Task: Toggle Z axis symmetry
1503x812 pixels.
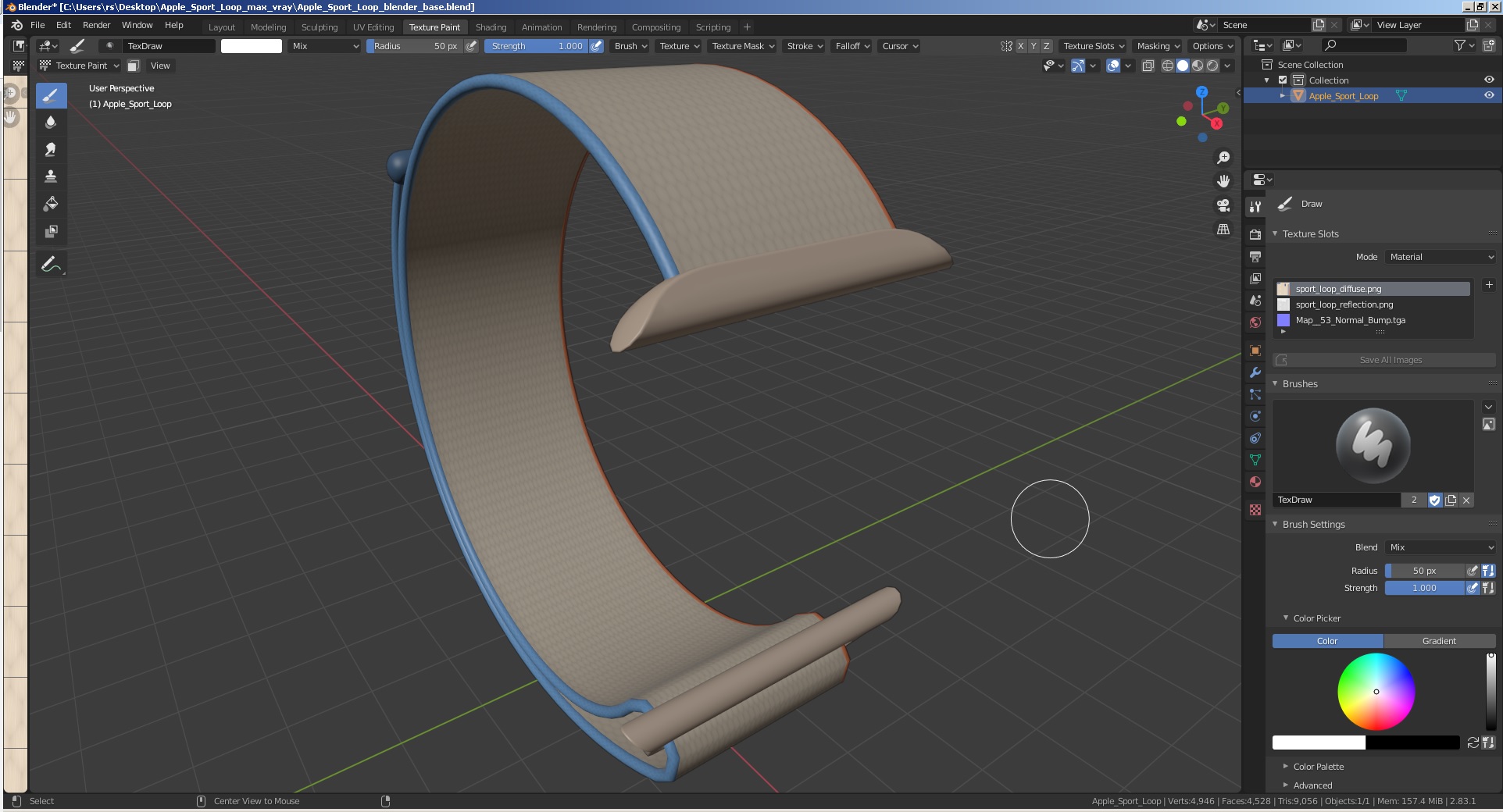Action: [x=1047, y=46]
